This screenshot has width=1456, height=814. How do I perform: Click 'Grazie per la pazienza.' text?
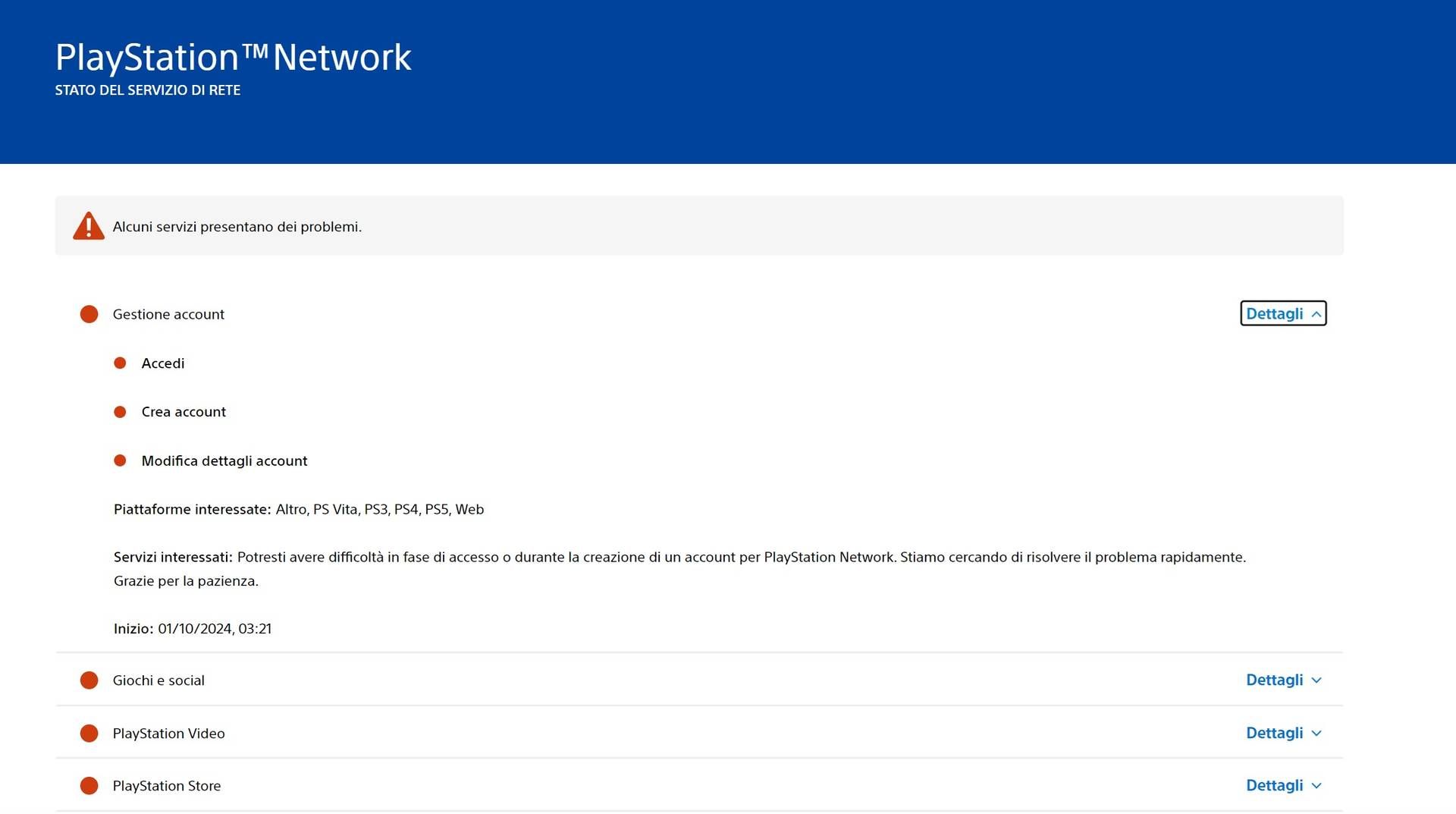[x=186, y=581]
